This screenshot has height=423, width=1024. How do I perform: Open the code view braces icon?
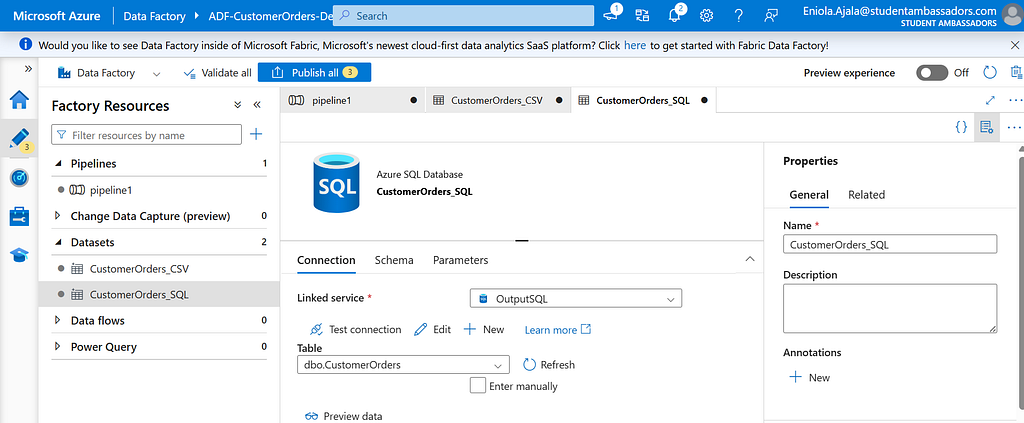point(961,127)
